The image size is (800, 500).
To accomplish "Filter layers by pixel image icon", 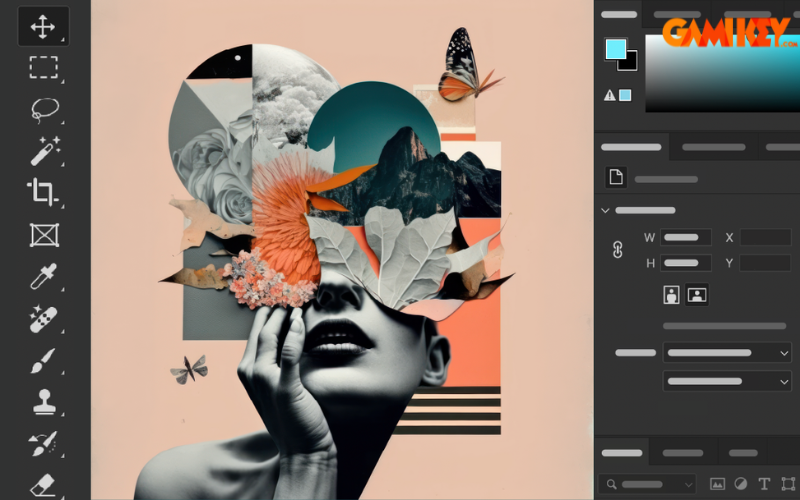I will (x=717, y=484).
